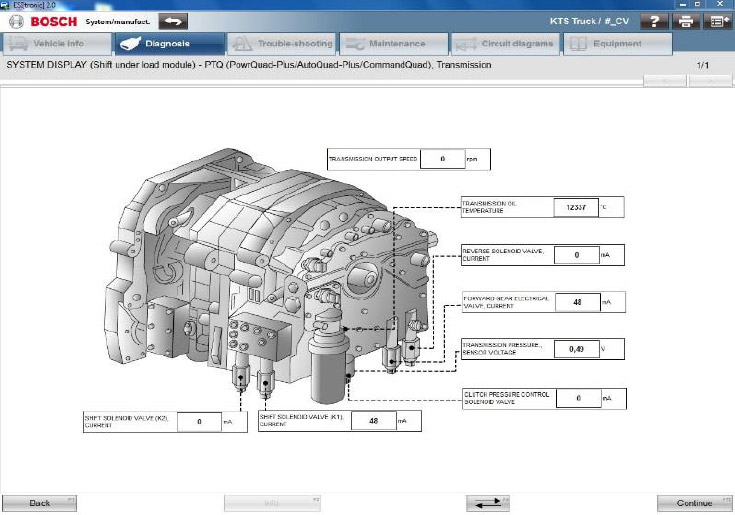Click the transmission output speed value field
Viewport: 735px width, 515px height.
point(442,159)
